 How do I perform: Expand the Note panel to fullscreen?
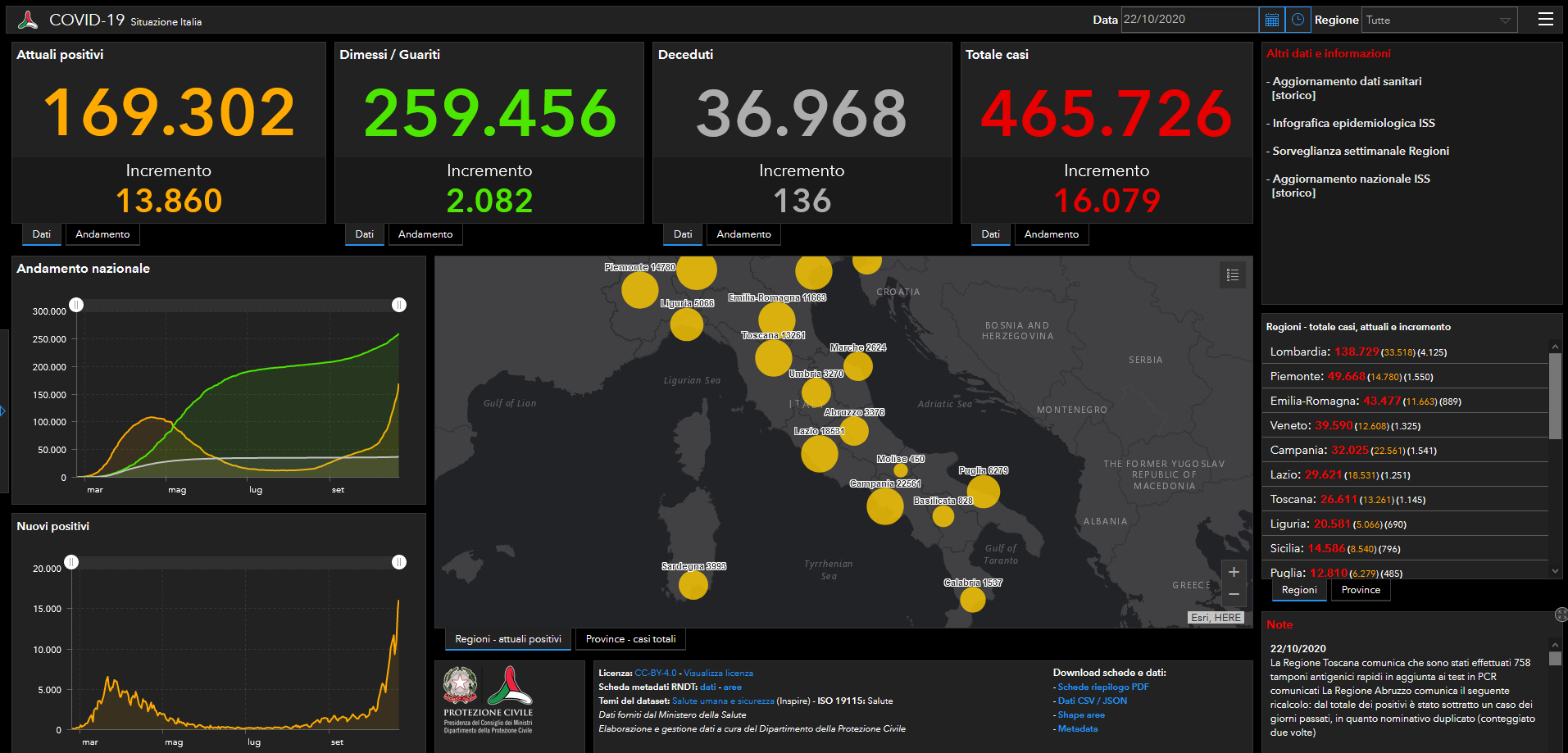click(x=1561, y=615)
